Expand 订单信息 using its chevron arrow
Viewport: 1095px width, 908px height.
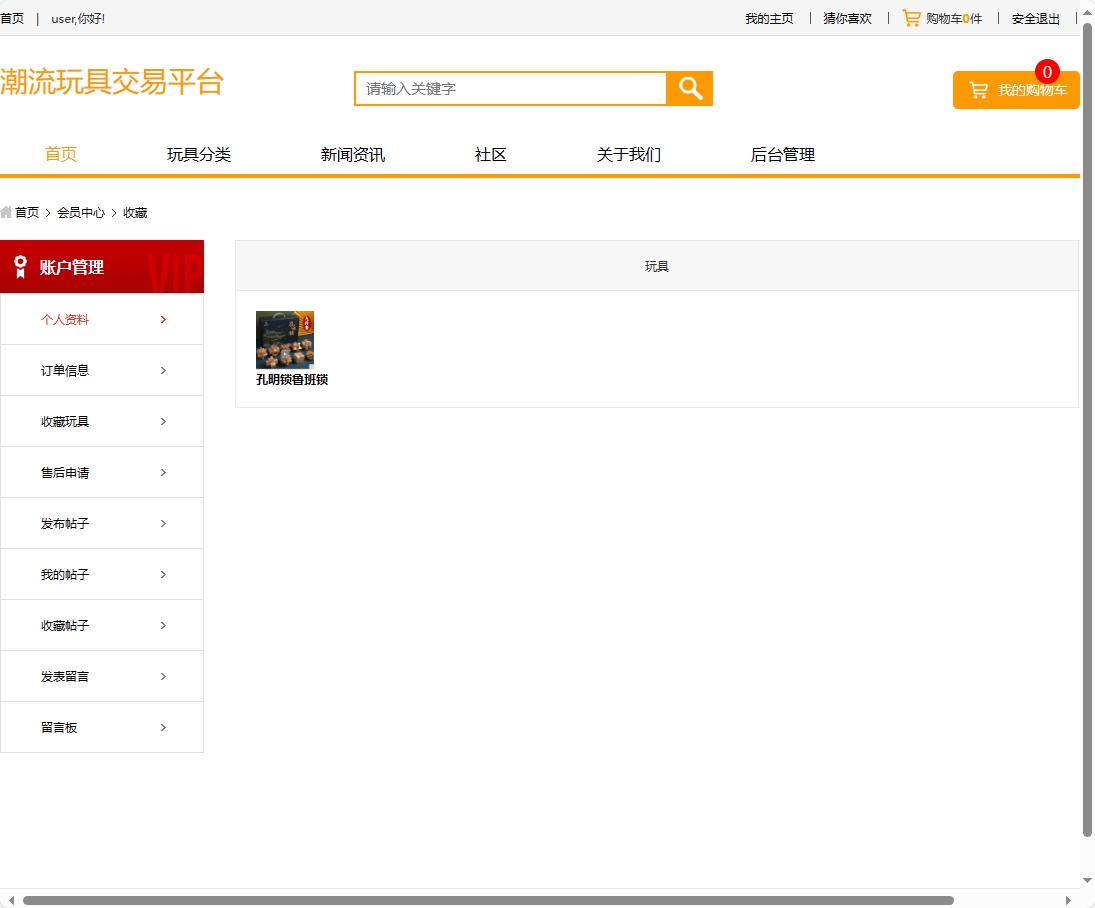(x=163, y=370)
